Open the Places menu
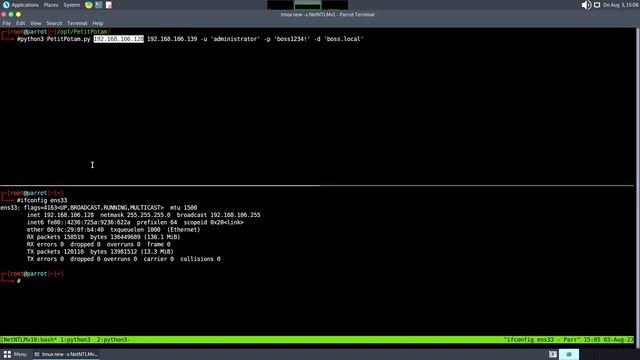Screen dimensions: 640x360 tap(51, 5)
